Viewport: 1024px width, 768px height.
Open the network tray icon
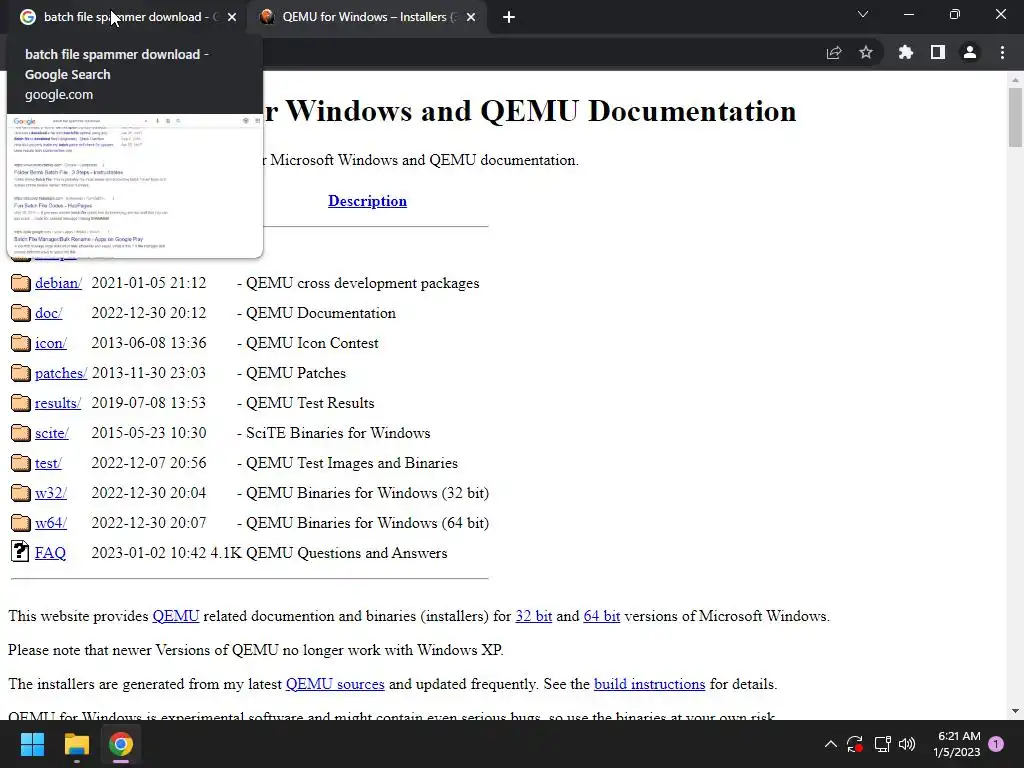(x=882, y=744)
